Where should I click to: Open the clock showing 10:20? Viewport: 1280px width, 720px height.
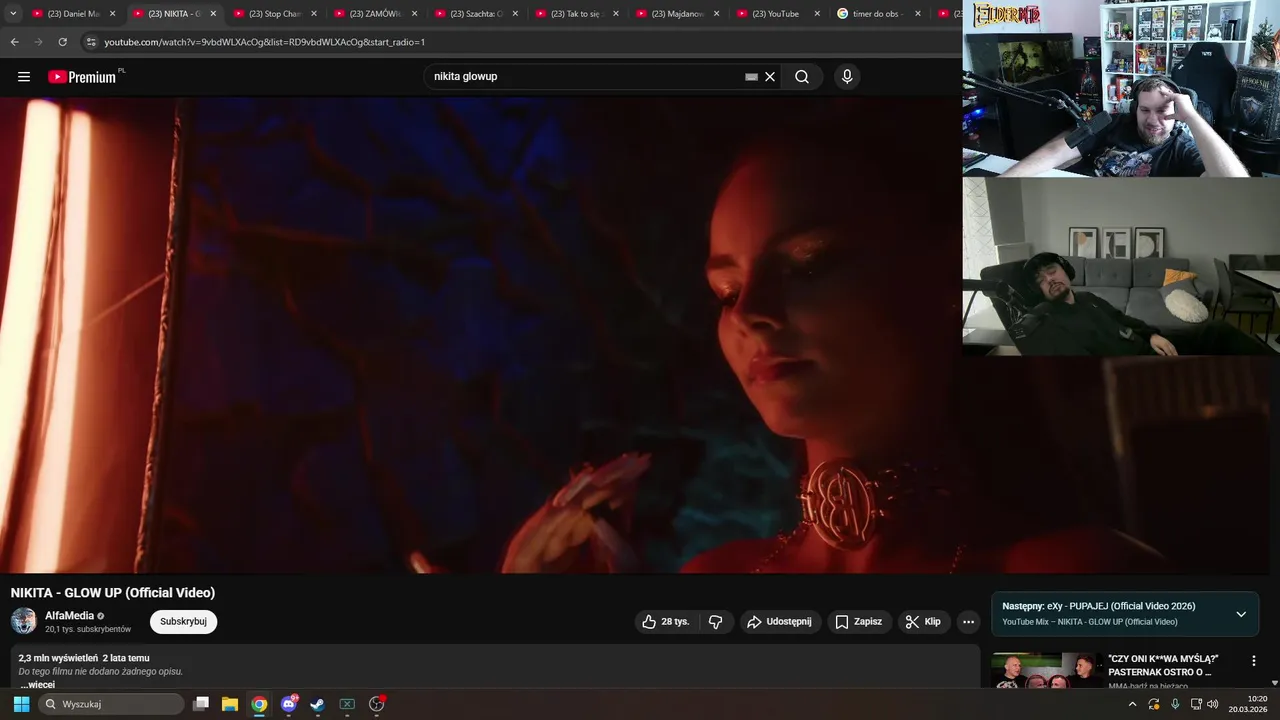pyautogui.click(x=1249, y=704)
